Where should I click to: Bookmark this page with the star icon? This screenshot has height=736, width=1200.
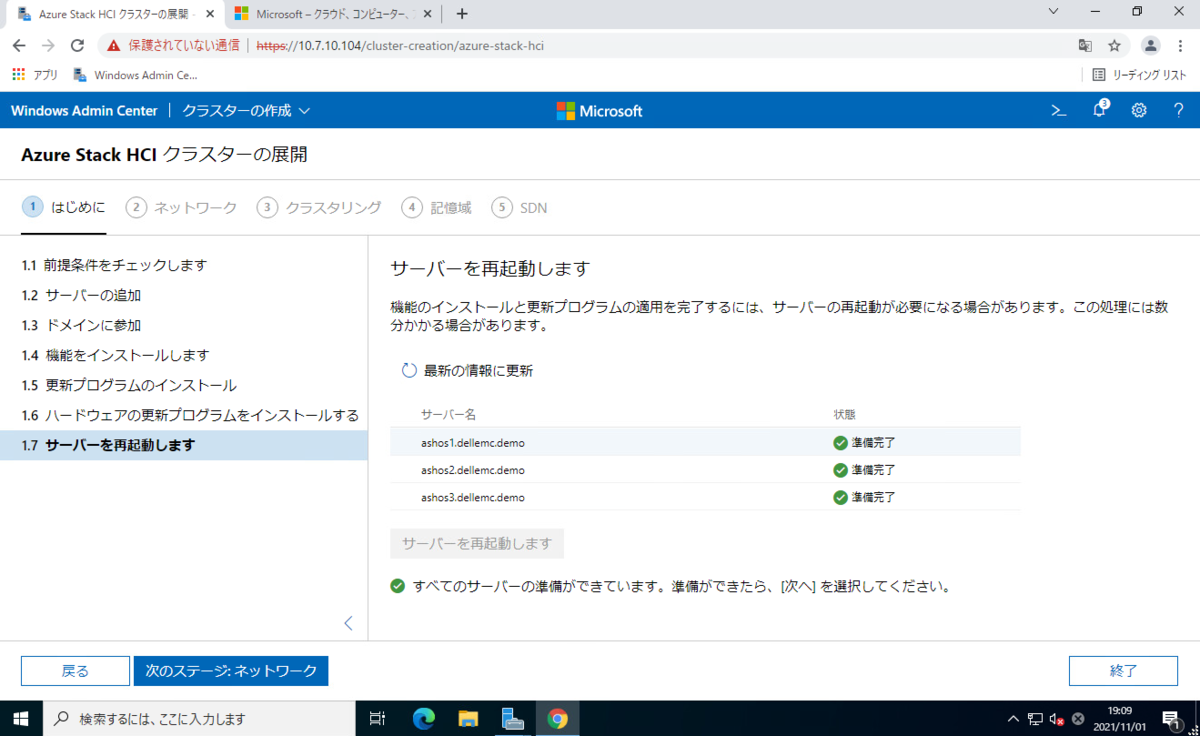coord(1114,46)
